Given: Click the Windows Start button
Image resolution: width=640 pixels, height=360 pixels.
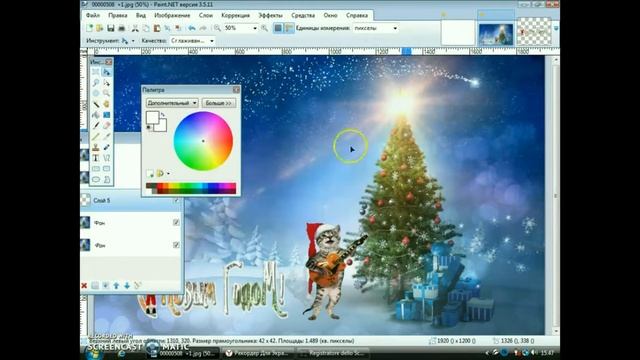Looking at the screenshot, I should point(95,352).
